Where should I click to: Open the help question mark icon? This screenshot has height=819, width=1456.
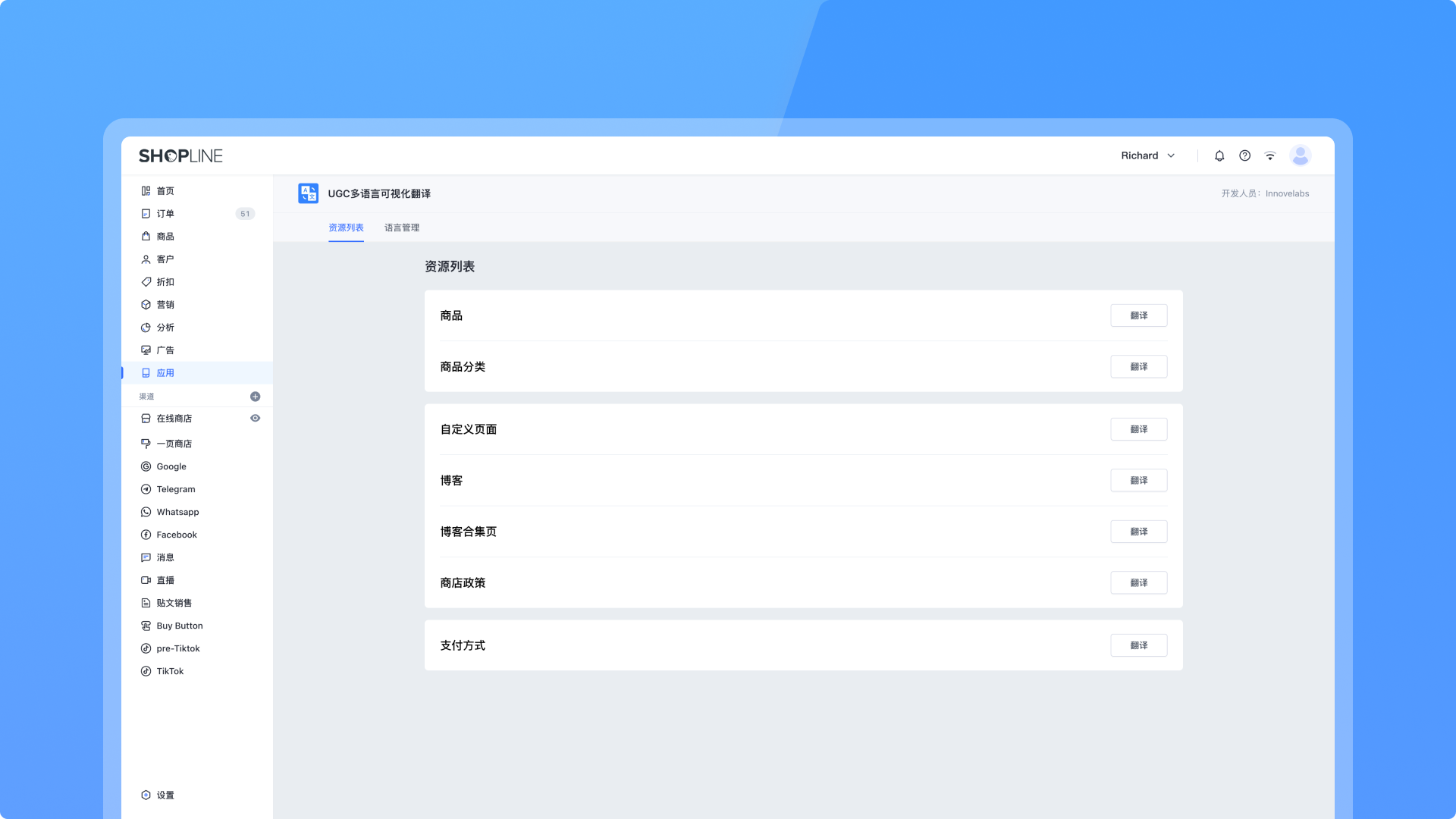click(x=1244, y=155)
